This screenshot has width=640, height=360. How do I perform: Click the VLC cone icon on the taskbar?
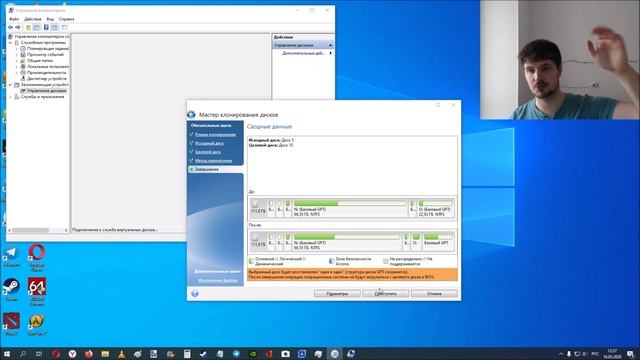121,353
